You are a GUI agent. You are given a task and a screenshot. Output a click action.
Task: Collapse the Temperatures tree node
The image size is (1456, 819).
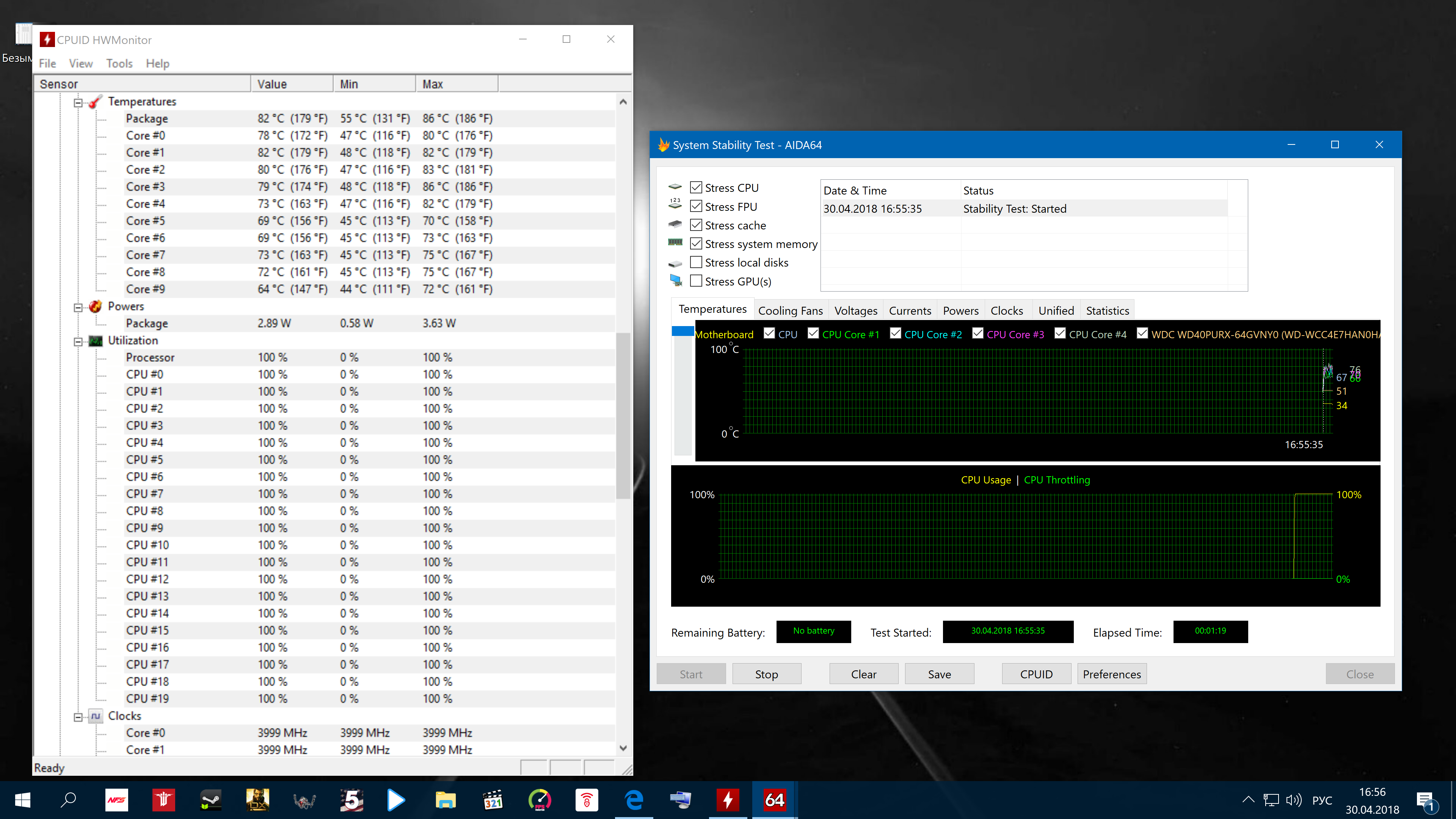78,102
